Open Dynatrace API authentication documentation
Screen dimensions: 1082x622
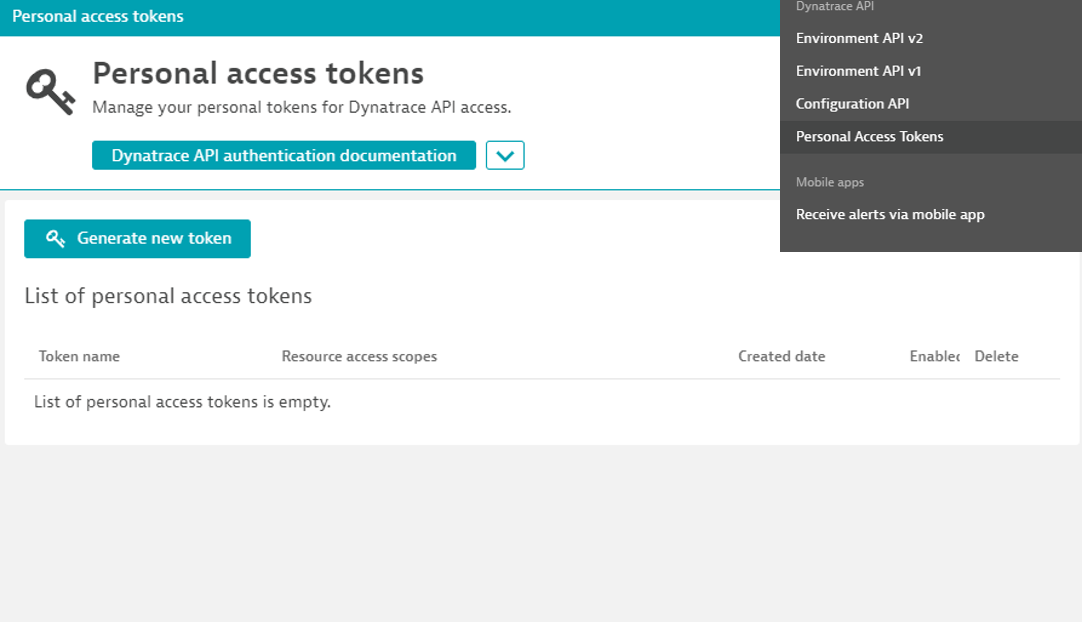click(284, 155)
